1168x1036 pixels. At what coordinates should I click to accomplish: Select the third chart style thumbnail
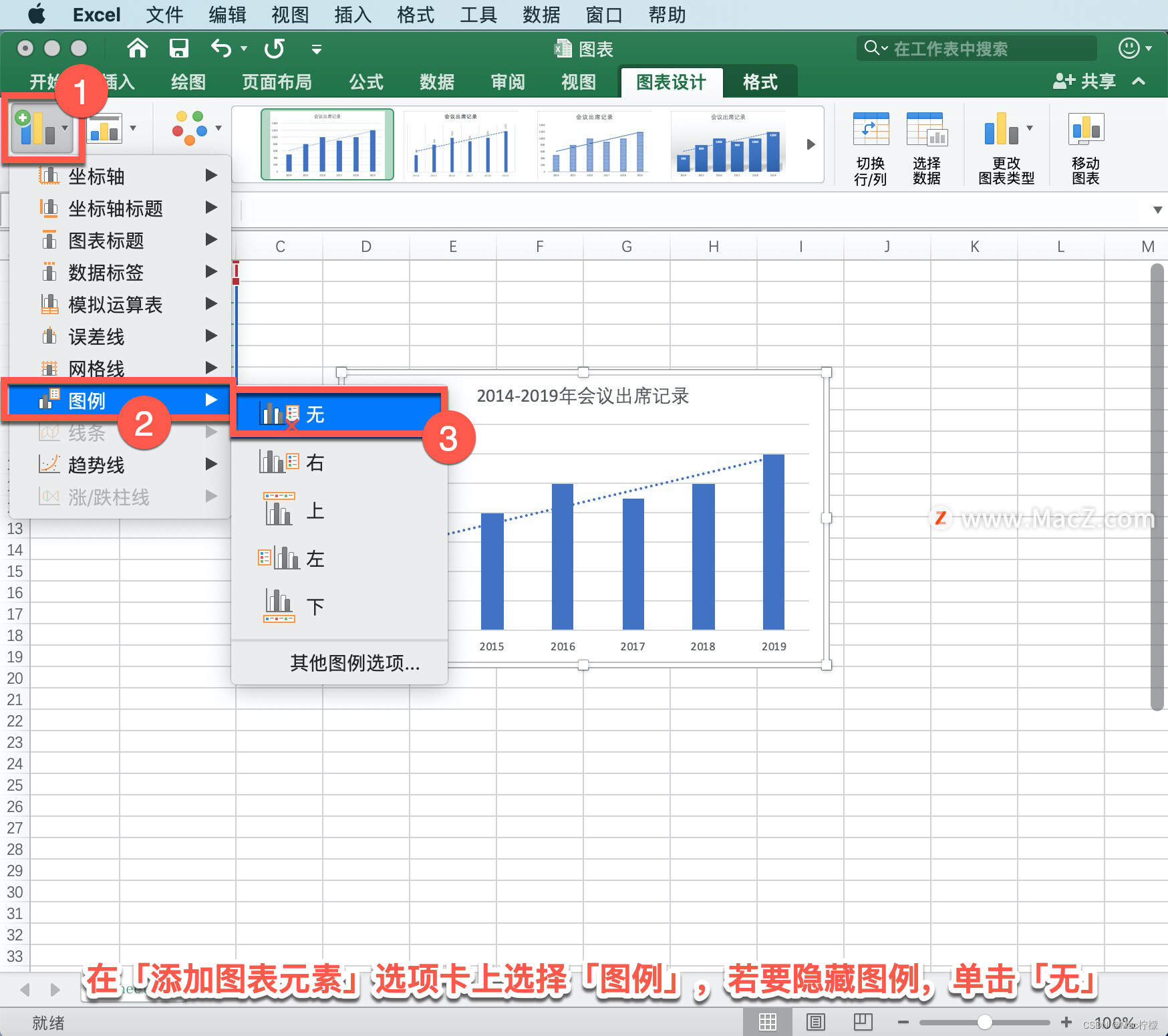(595, 144)
